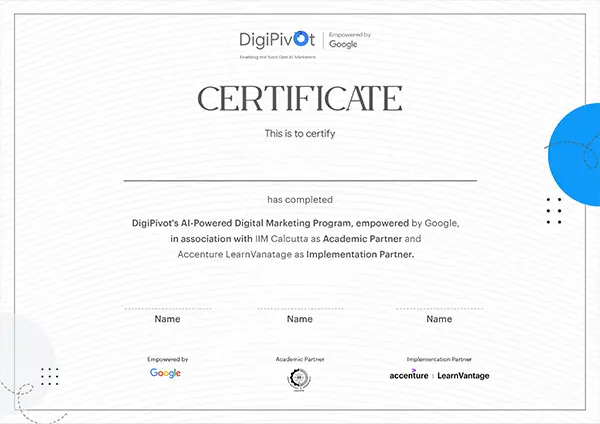Click the tagline under DigiPivot logo
The image size is (600, 424).
pyautogui.click(x=277, y=57)
